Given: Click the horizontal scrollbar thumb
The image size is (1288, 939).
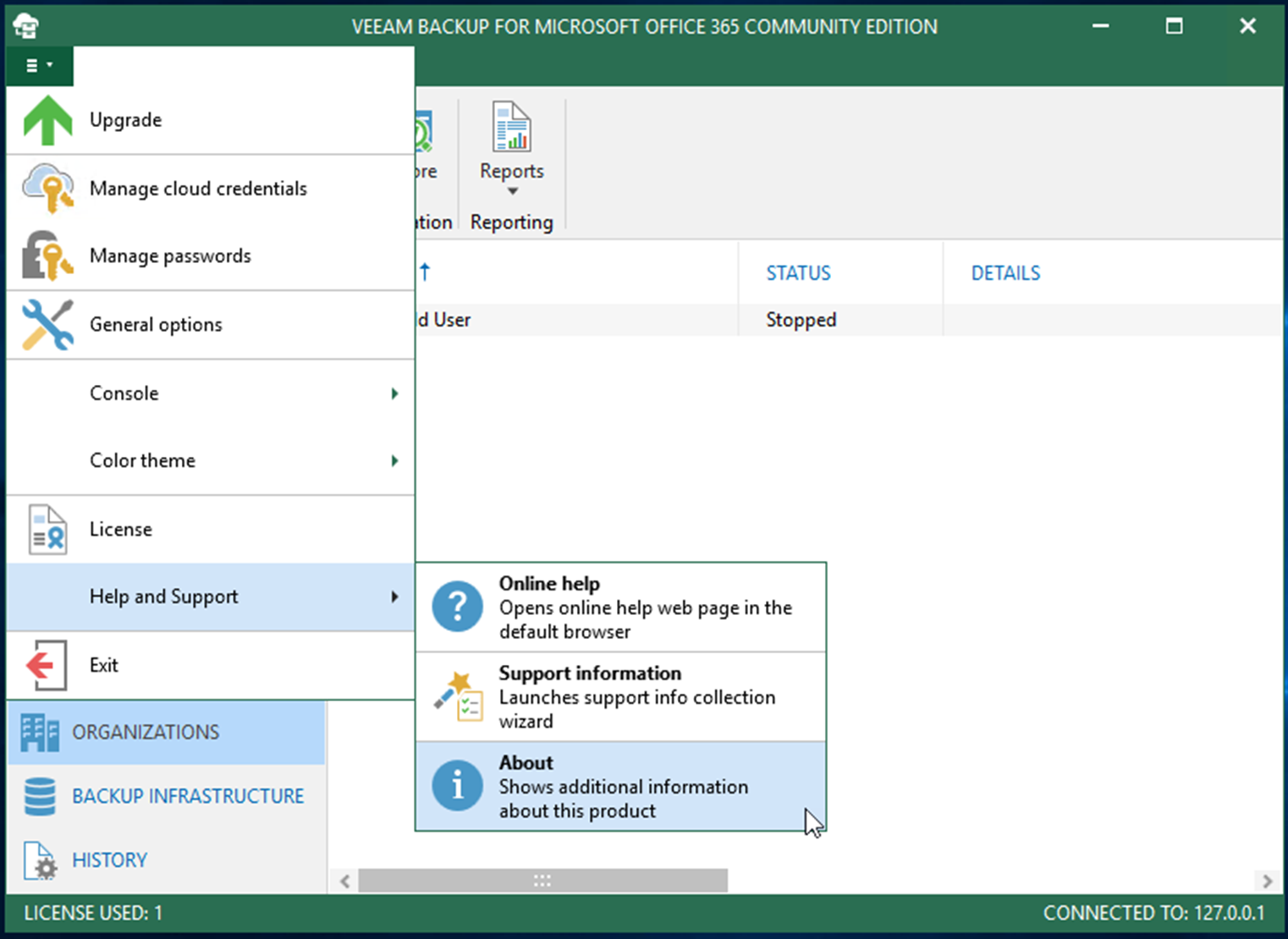Looking at the screenshot, I should click(542, 881).
